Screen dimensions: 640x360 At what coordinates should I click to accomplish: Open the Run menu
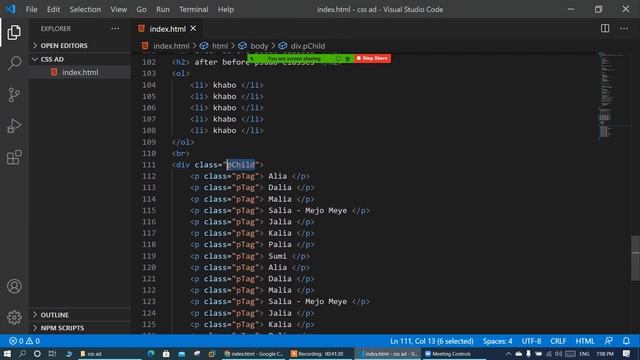click(162, 9)
